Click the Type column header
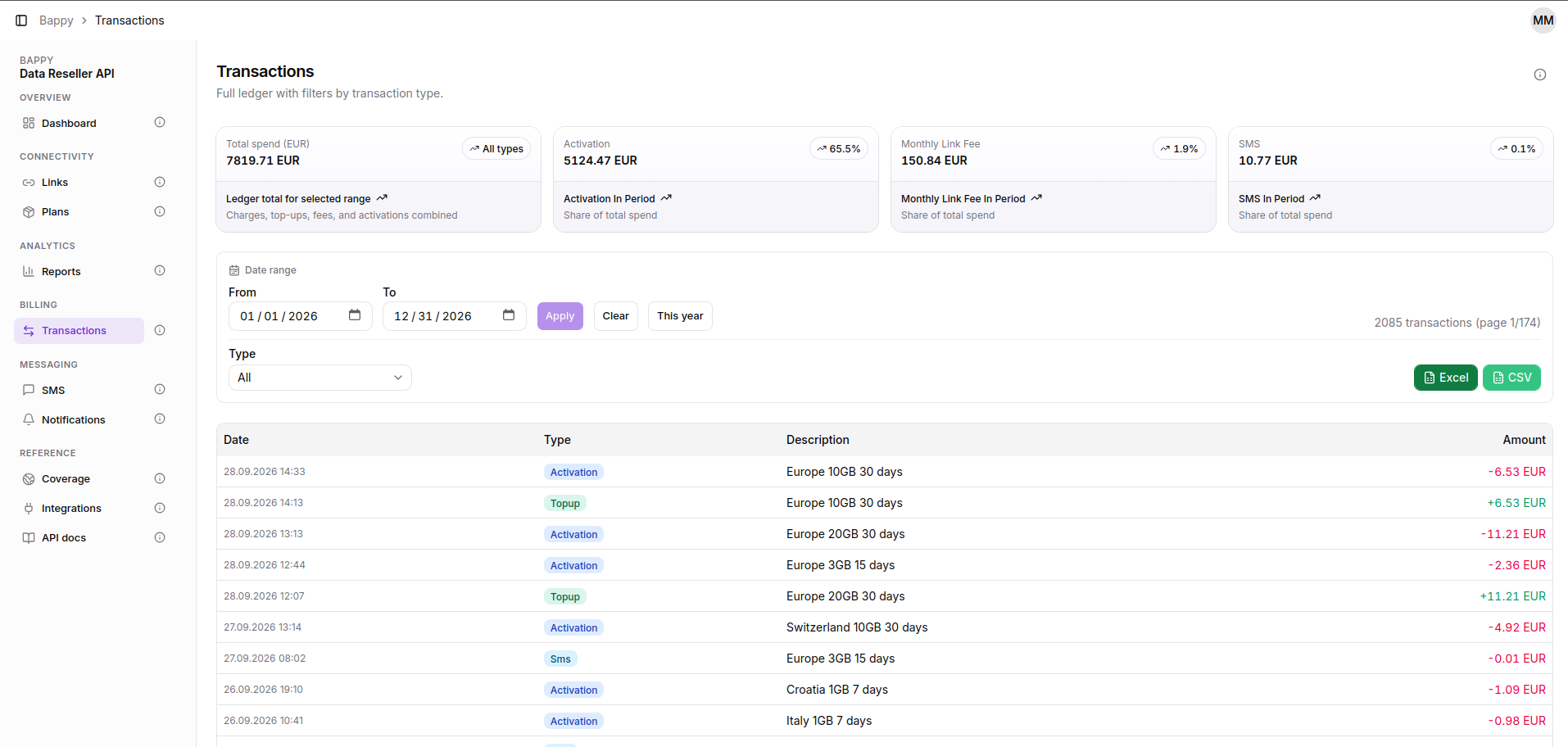This screenshot has width=1568, height=747. pyautogui.click(x=558, y=440)
